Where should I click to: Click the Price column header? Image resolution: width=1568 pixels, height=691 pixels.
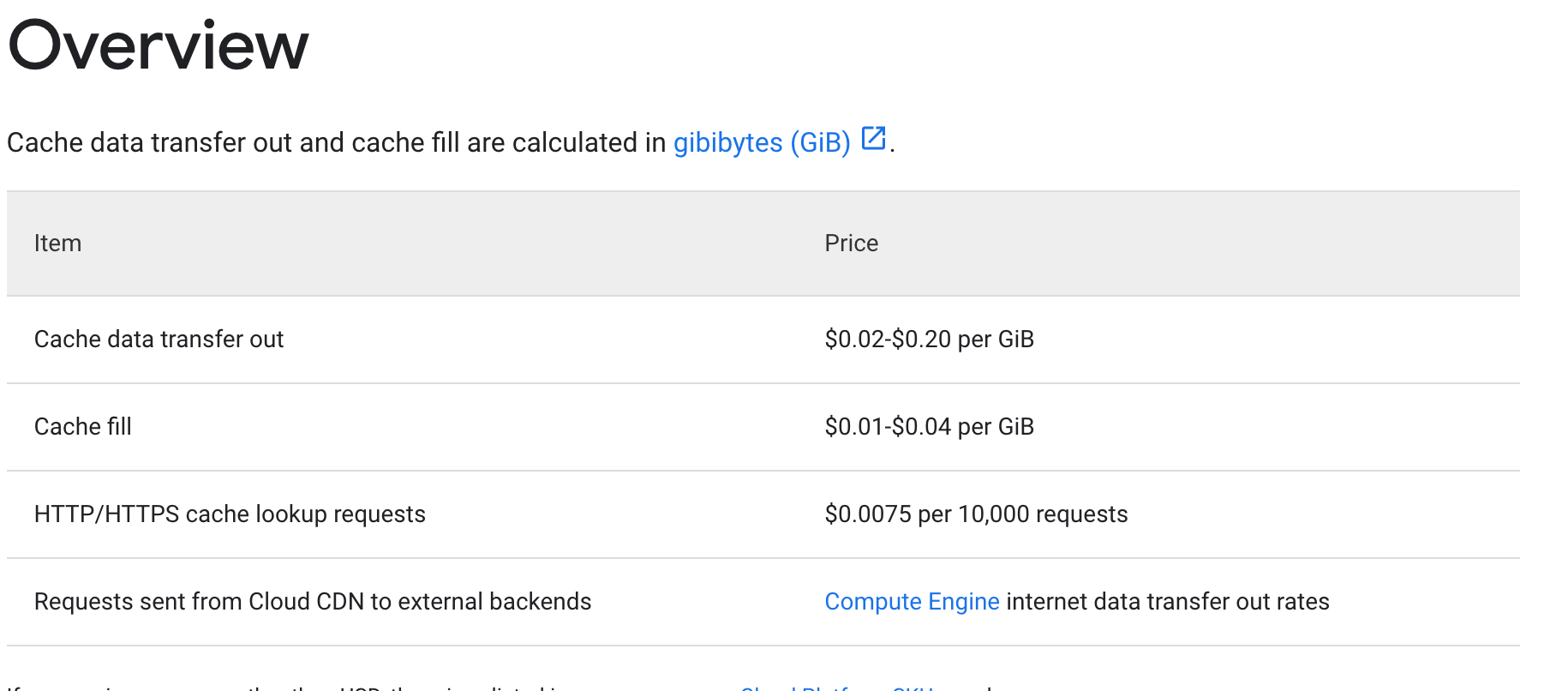851,243
